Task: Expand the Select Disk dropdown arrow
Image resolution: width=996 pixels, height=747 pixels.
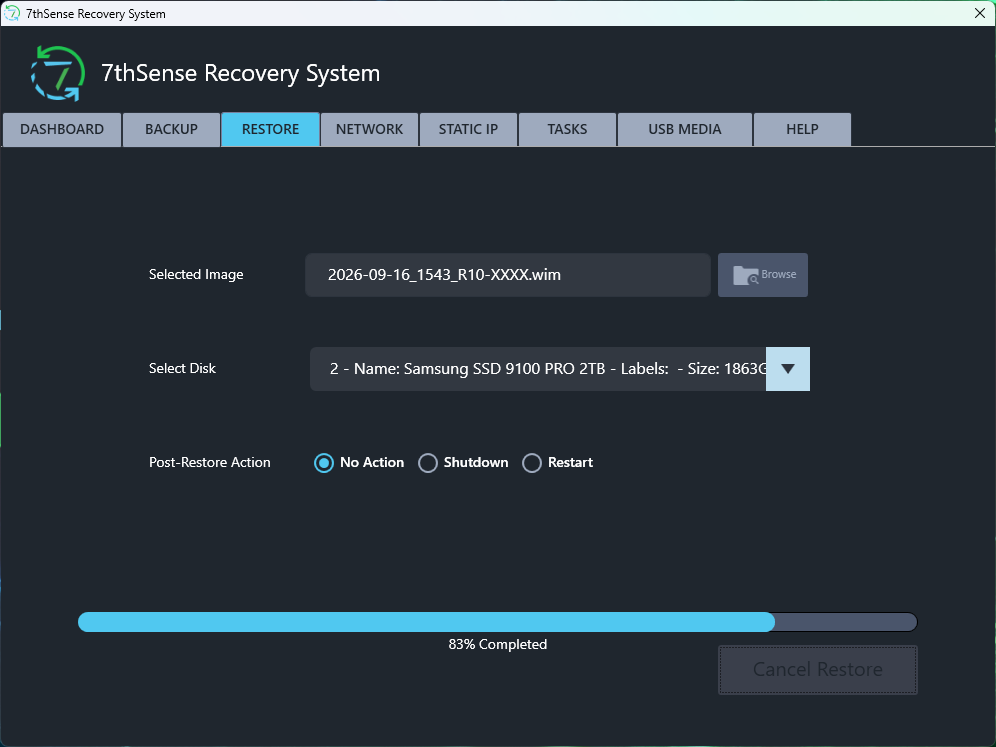Action: (788, 369)
